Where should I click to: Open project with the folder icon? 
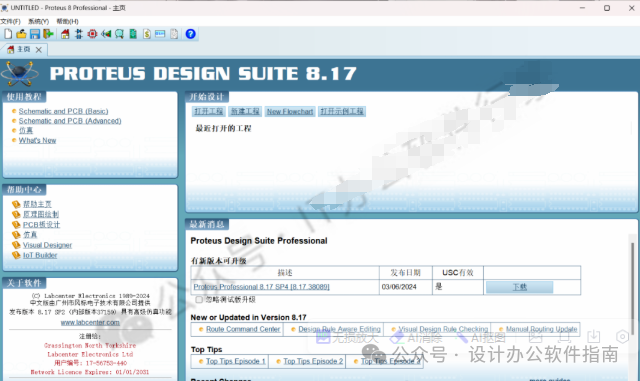point(21,34)
